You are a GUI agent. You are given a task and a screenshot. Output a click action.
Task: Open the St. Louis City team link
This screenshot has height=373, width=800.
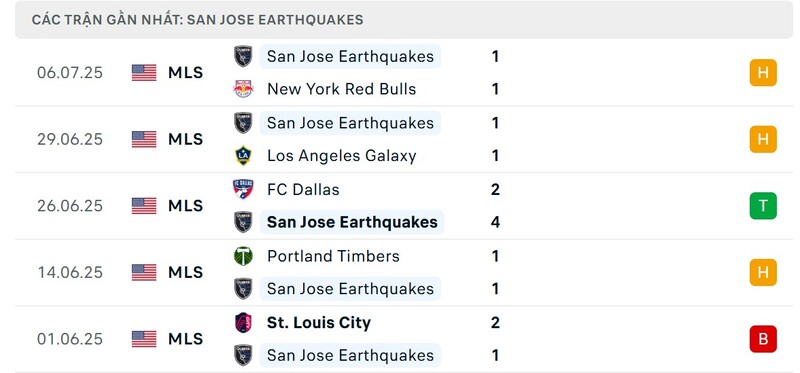pyautogui.click(x=319, y=322)
